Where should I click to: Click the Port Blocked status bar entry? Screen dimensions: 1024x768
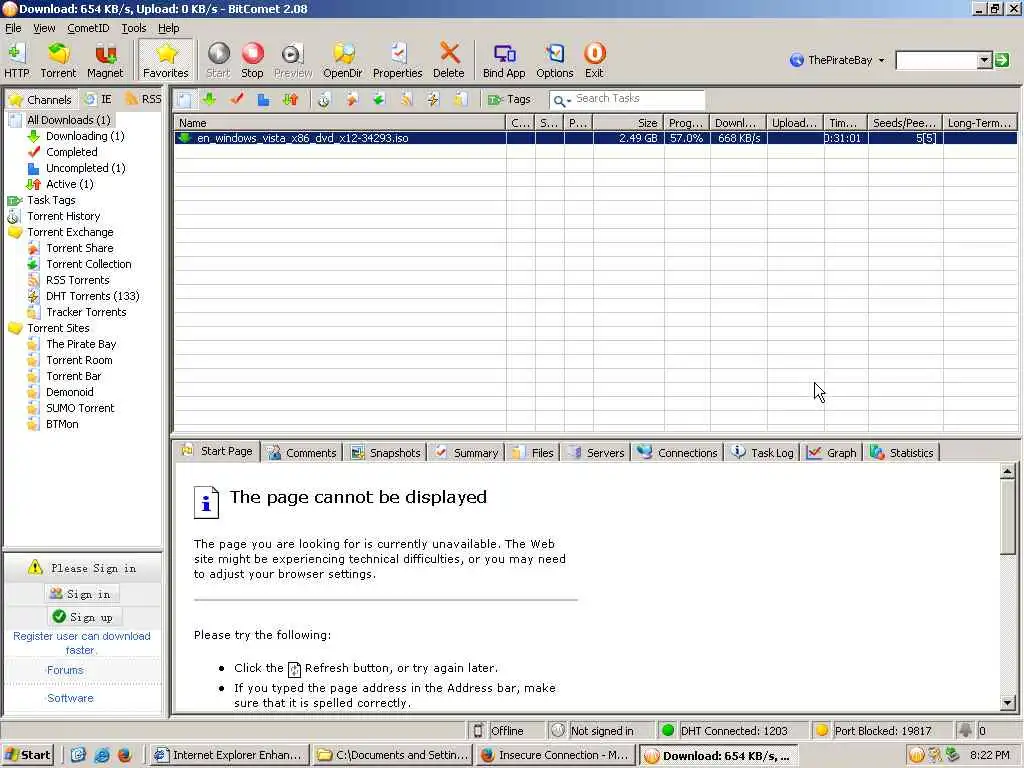tap(881, 731)
